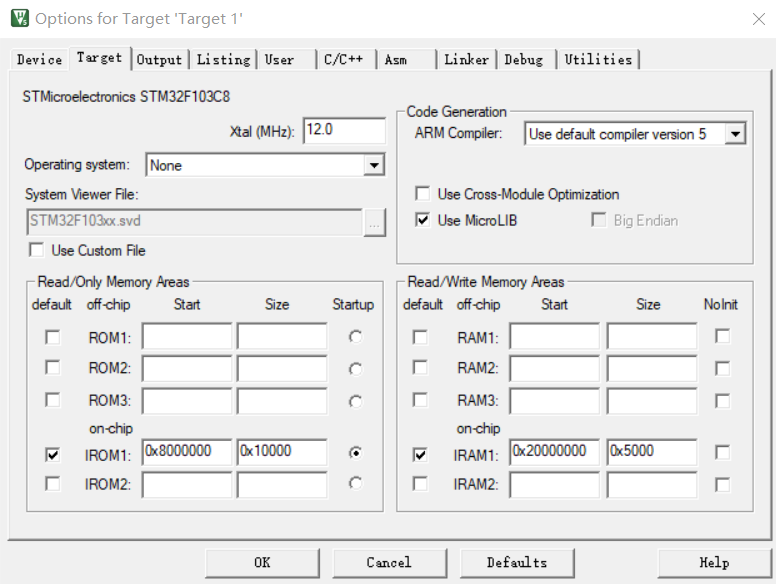This screenshot has width=776, height=584.
Task: Check the ROM2 default checkbox
Action: tap(52, 368)
